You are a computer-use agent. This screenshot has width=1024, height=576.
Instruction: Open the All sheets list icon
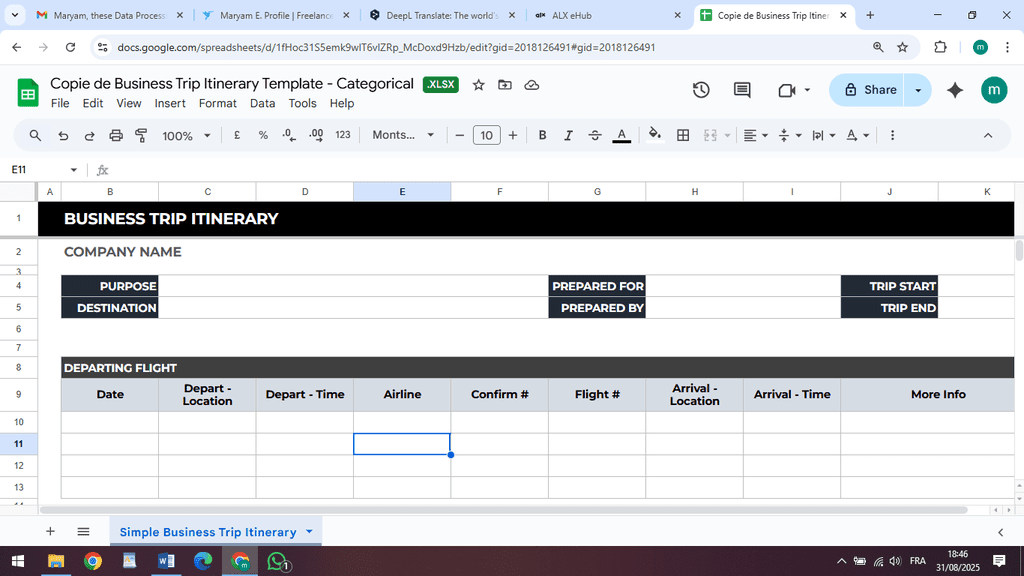[84, 532]
